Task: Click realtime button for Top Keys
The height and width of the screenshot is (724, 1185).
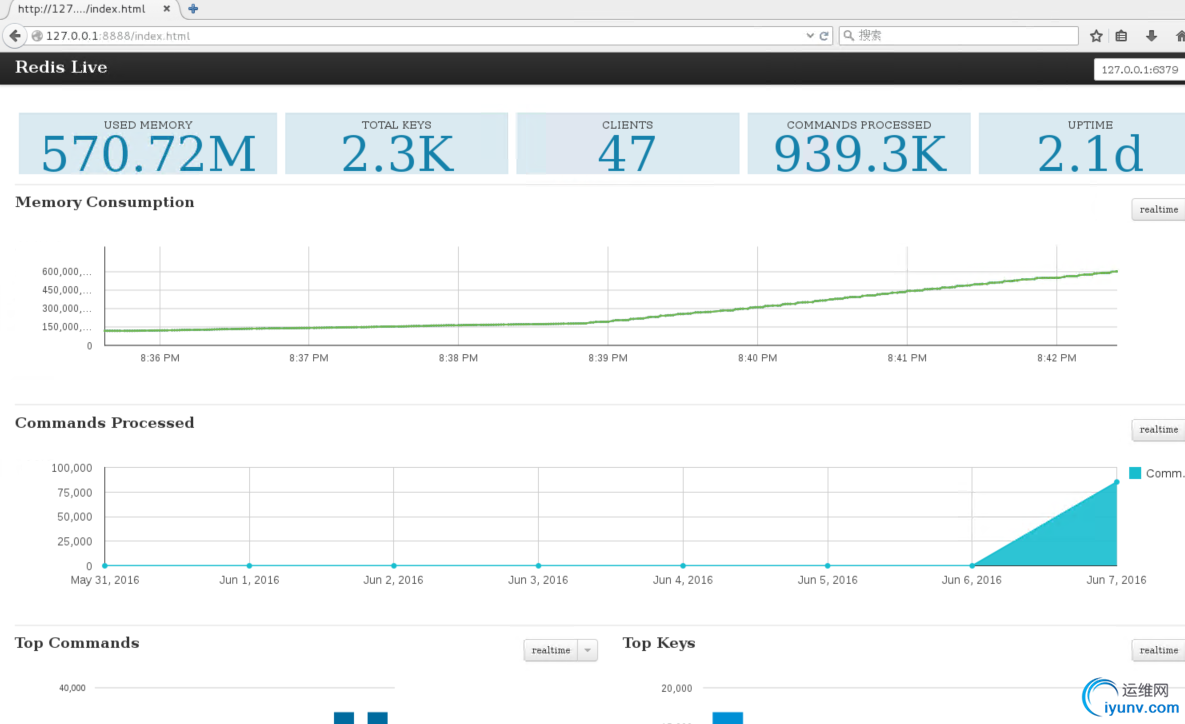Action: [x=1159, y=650]
